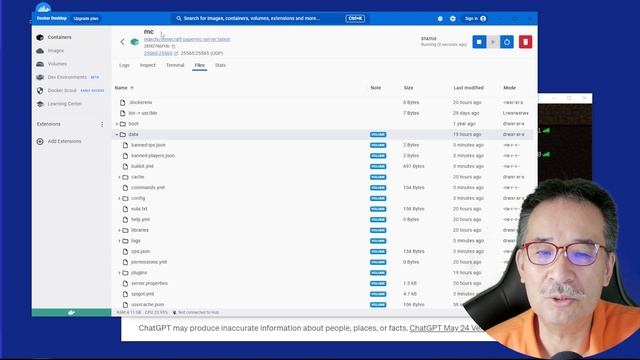The width and height of the screenshot is (640, 360).
Task: Click the whale icon in the bottom status bar
Action: pos(71,313)
